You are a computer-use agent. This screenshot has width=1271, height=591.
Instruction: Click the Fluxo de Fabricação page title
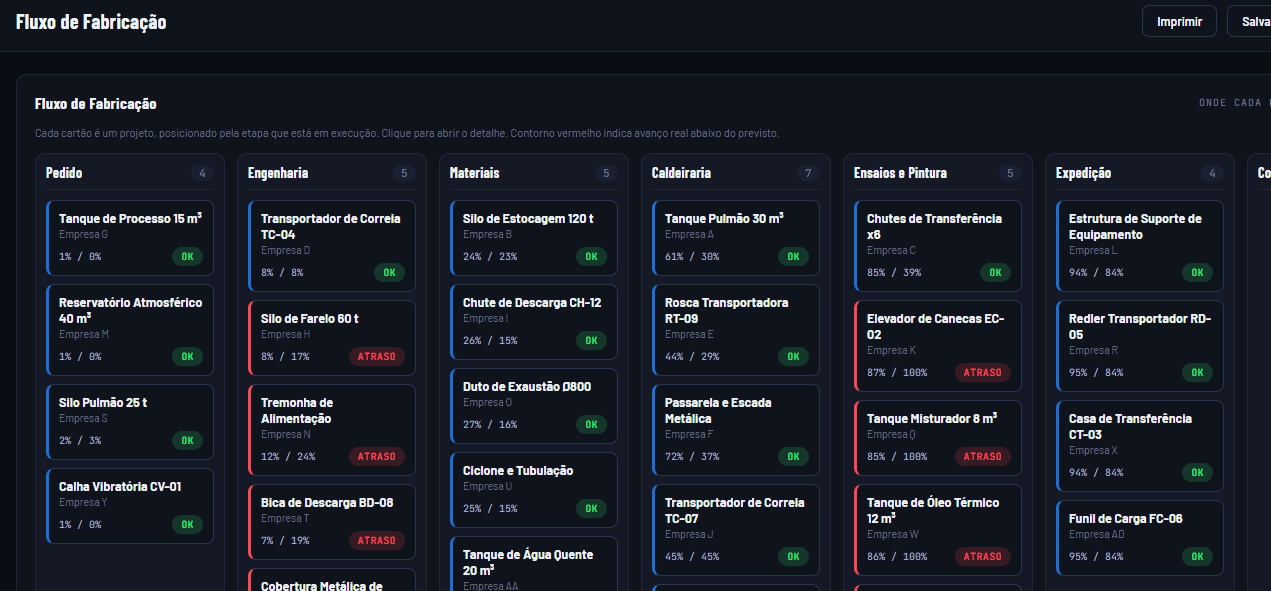[x=91, y=22]
